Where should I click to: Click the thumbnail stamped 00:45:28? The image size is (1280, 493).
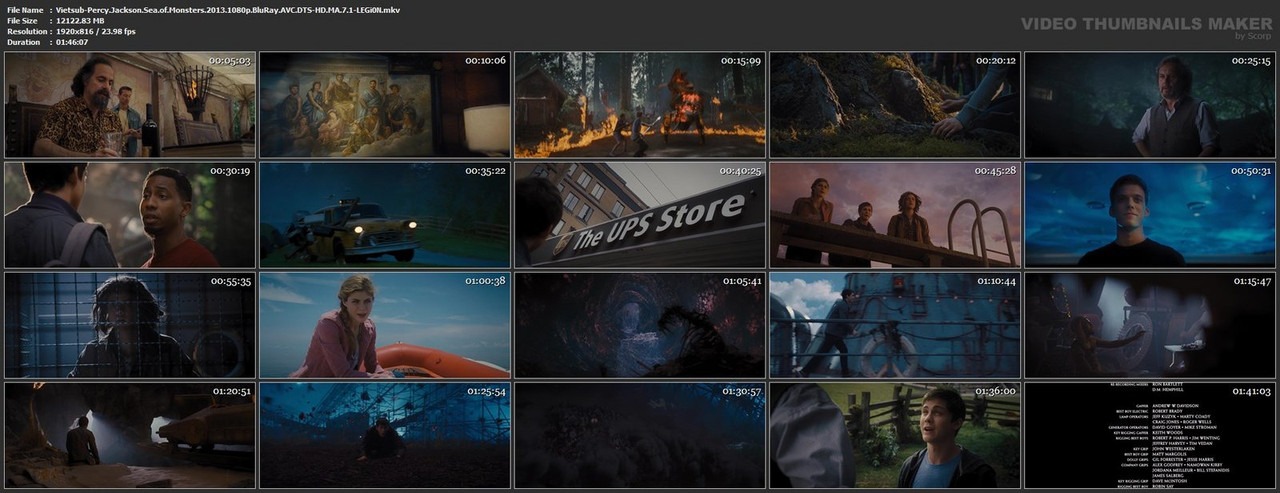(895, 215)
